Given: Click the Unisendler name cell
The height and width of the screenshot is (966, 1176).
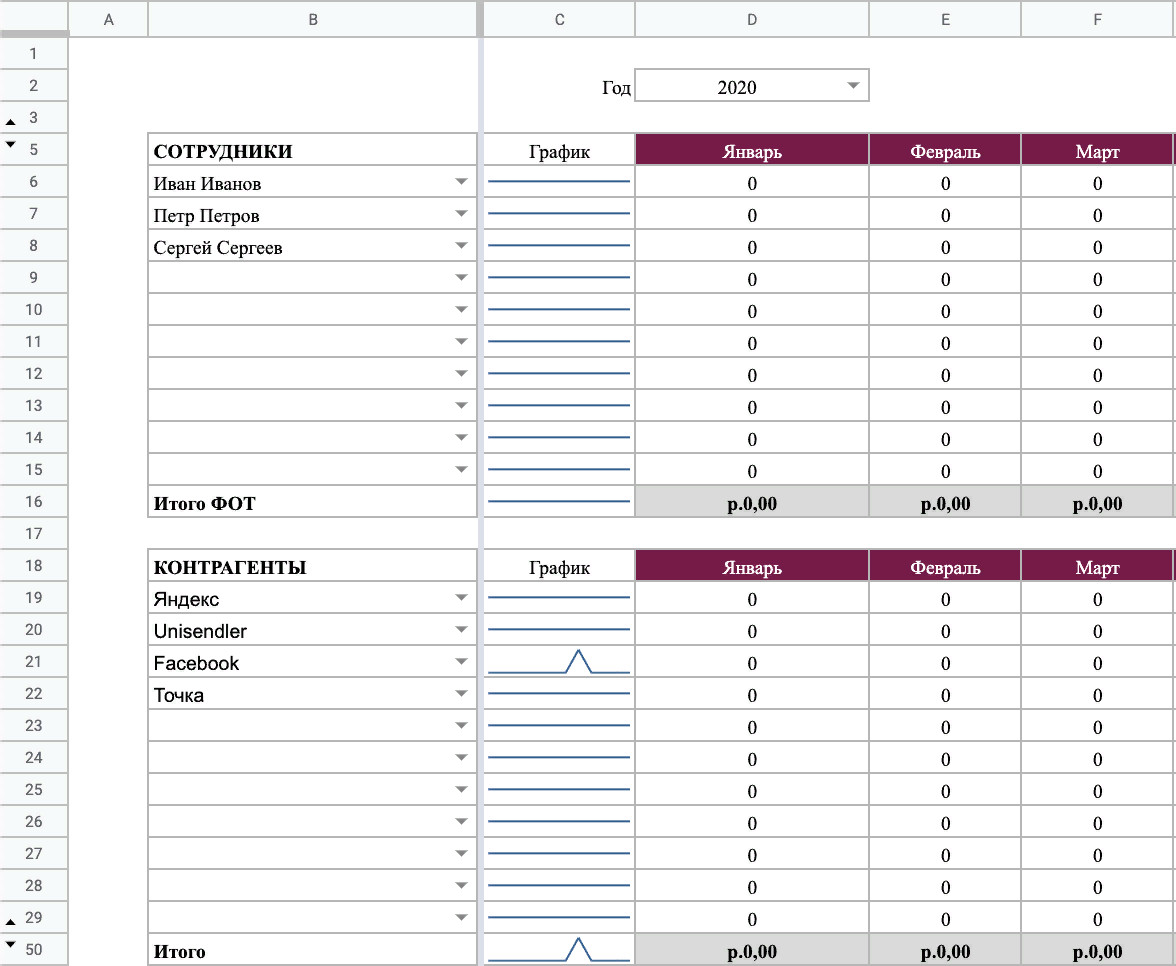Looking at the screenshot, I should pos(313,630).
